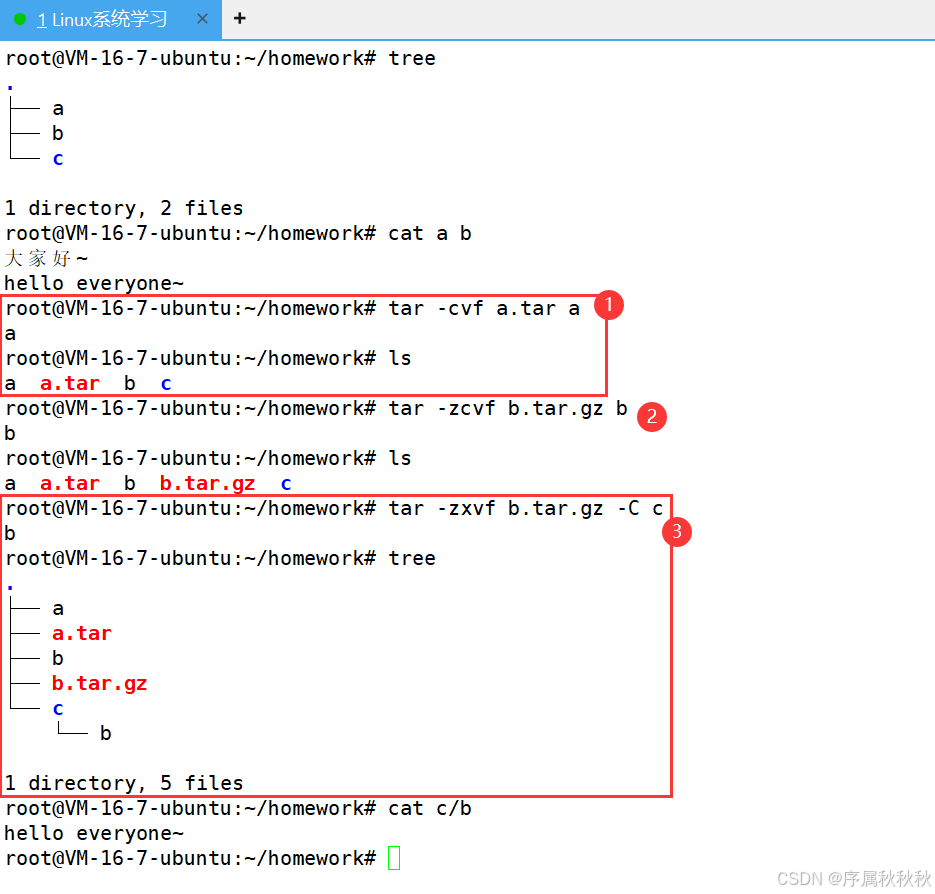Click the "1 directory, 2 files" summary line
The height and width of the screenshot is (894, 935).
[124, 208]
